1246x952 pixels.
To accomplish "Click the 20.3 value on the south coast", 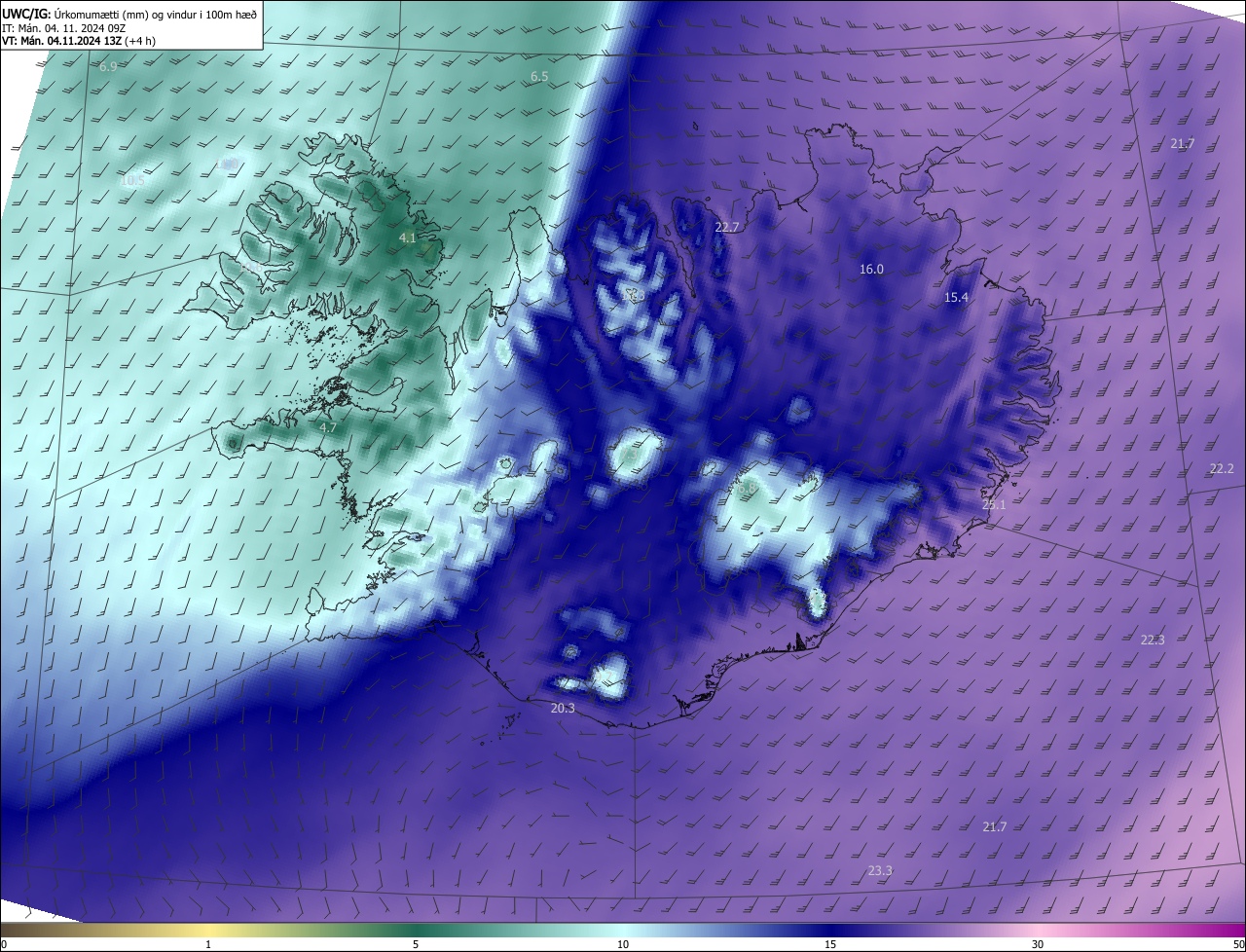I will click(x=563, y=709).
